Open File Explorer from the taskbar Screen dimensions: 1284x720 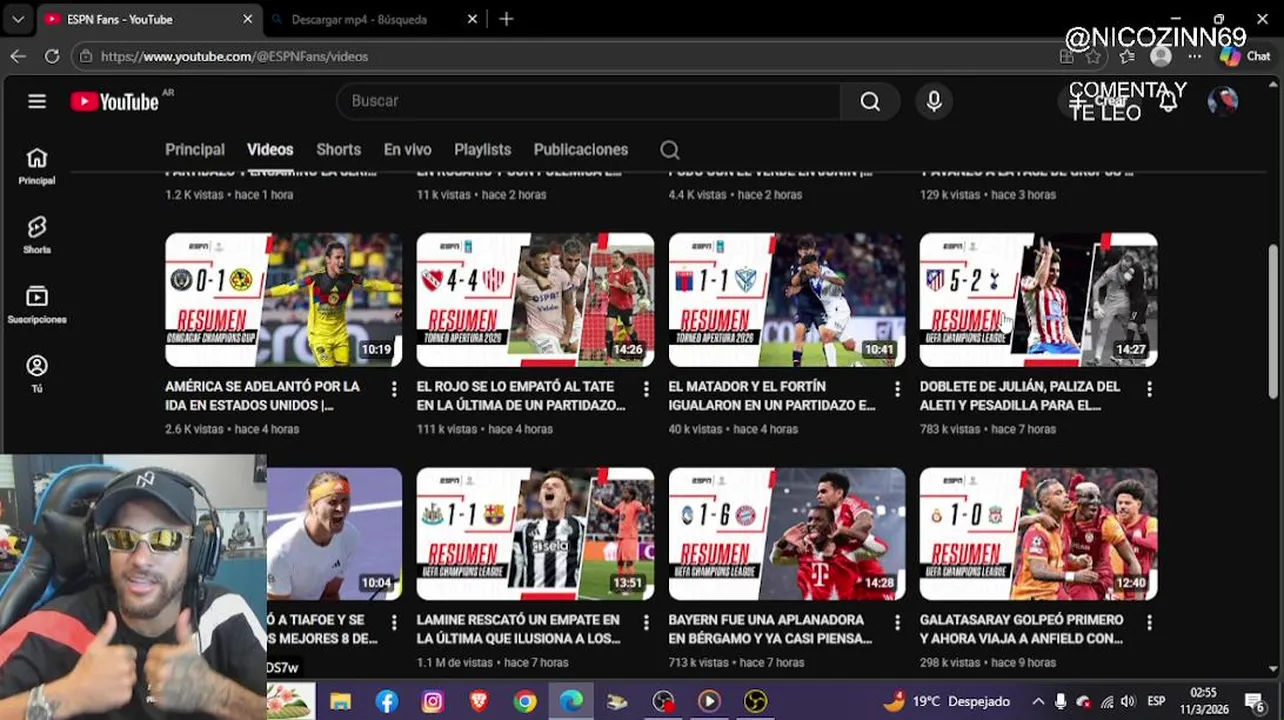click(341, 702)
